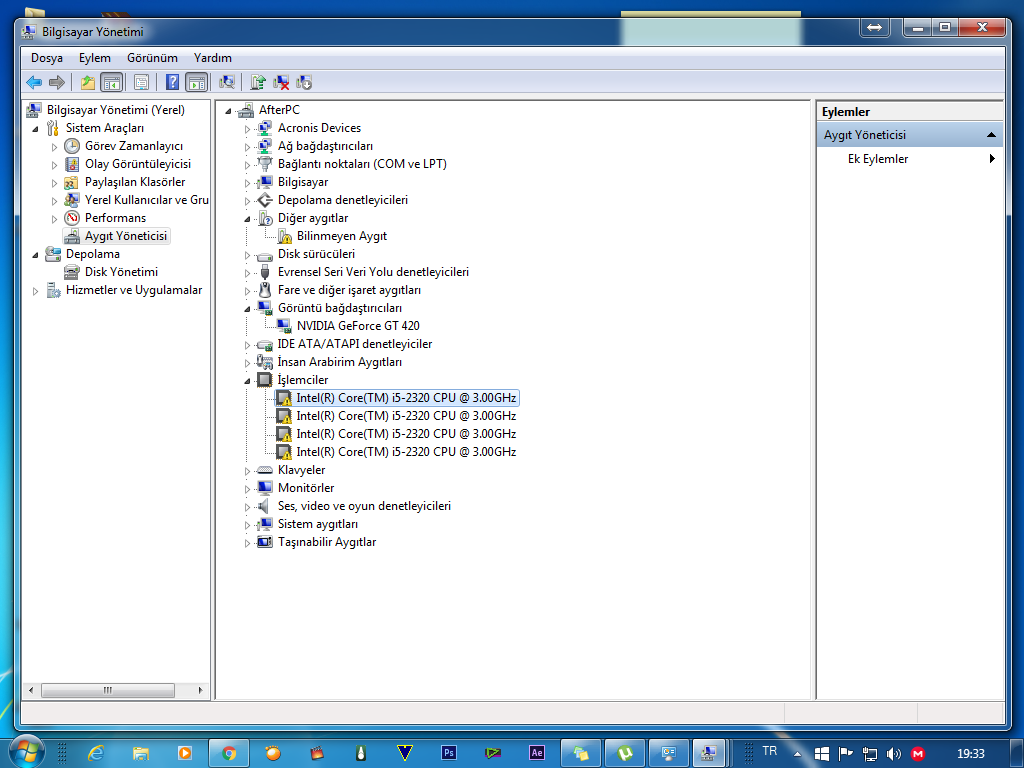Expand the Disk sürücüleri category

(248, 255)
